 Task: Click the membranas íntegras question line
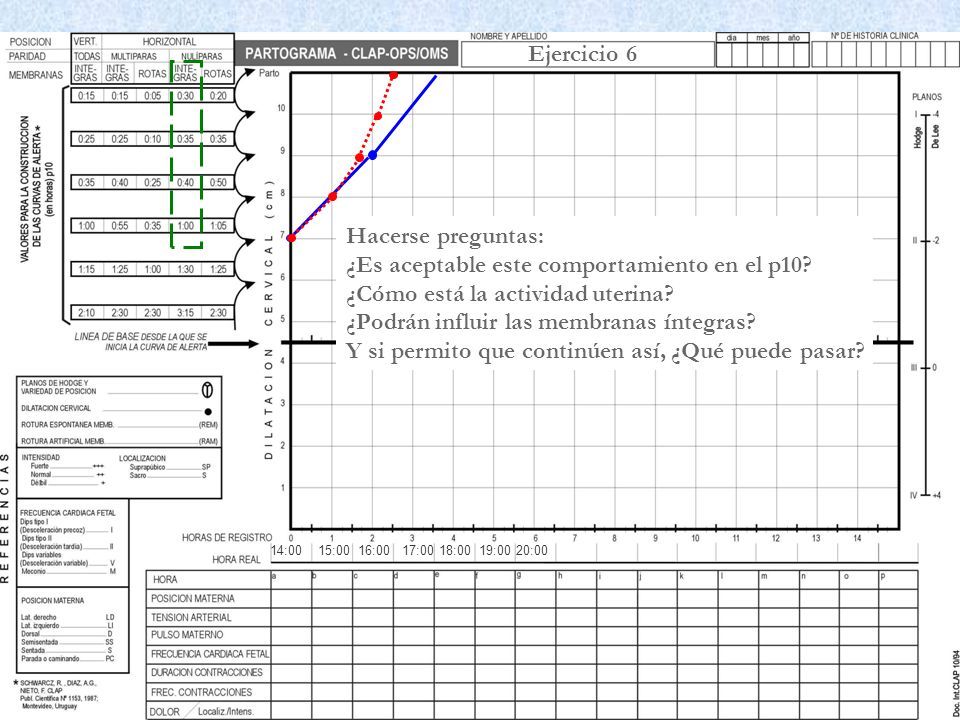pyautogui.click(x=550, y=322)
